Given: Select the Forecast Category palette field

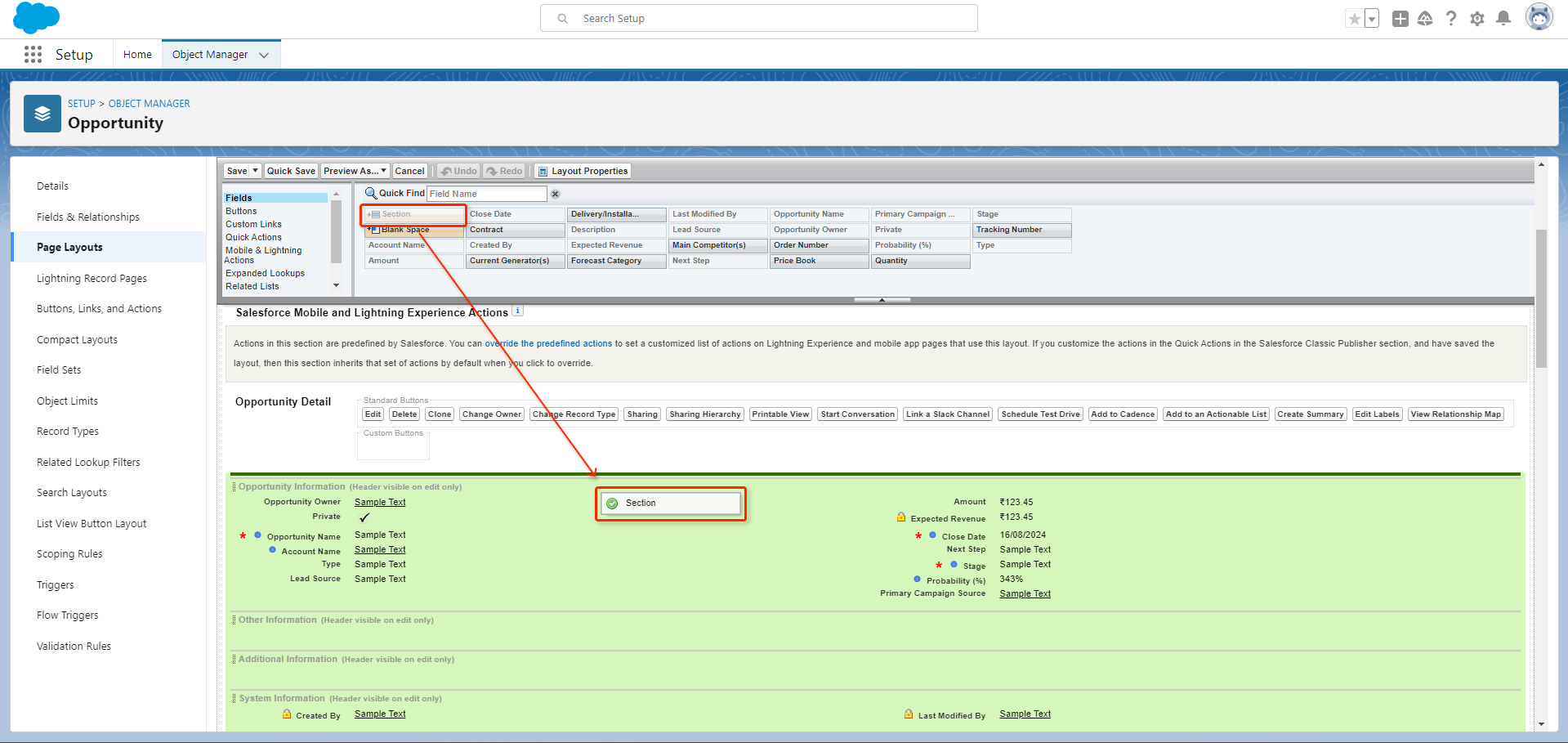Looking at the screenshot, I should [617, 261].
